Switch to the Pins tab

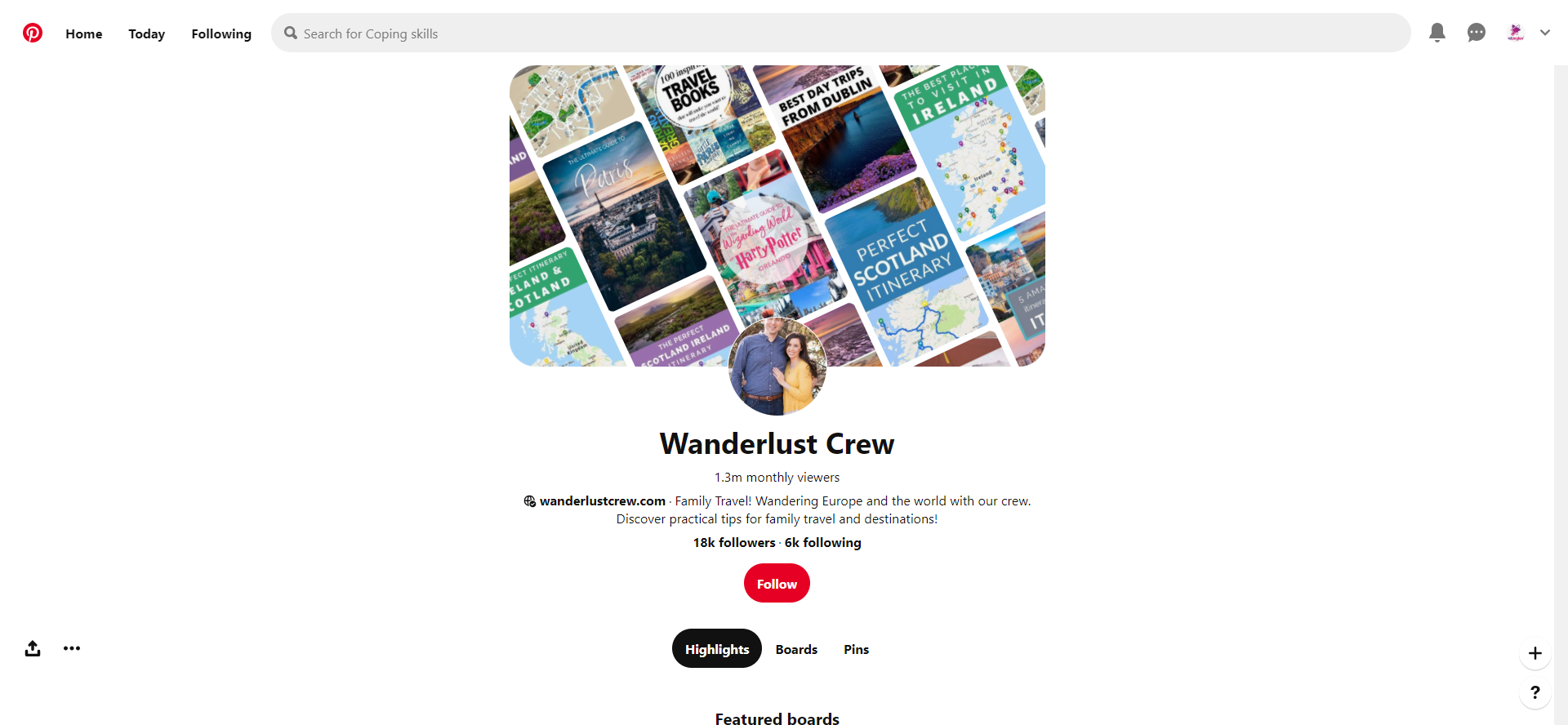(x=857, y=649)
